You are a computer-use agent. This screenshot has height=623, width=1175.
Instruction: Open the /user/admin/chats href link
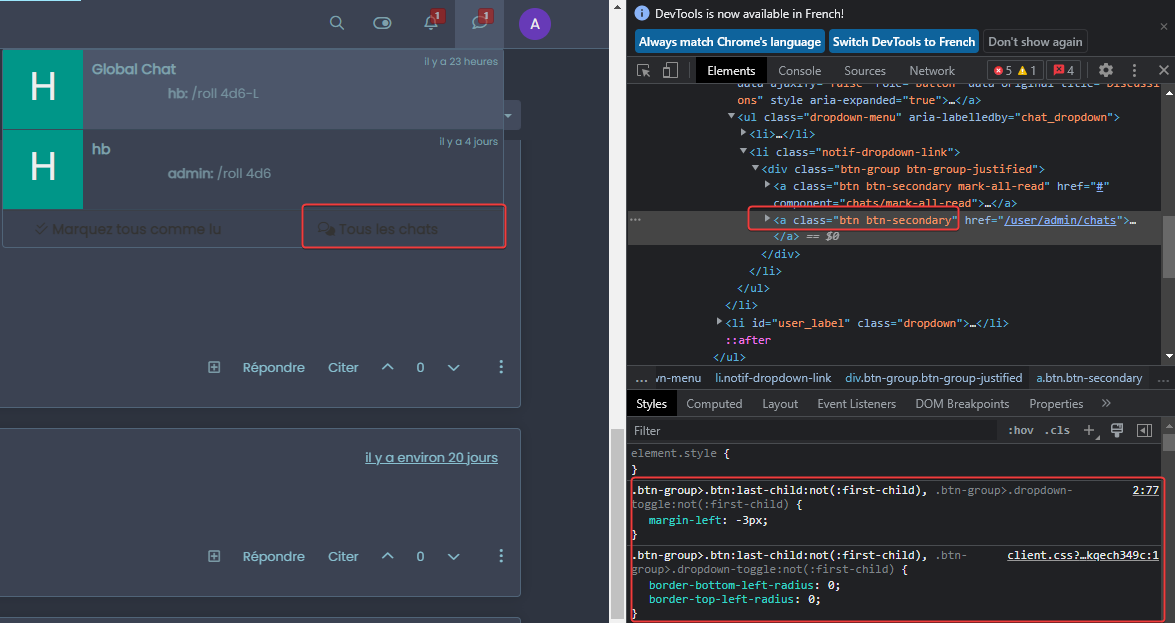click(1059, 220)
